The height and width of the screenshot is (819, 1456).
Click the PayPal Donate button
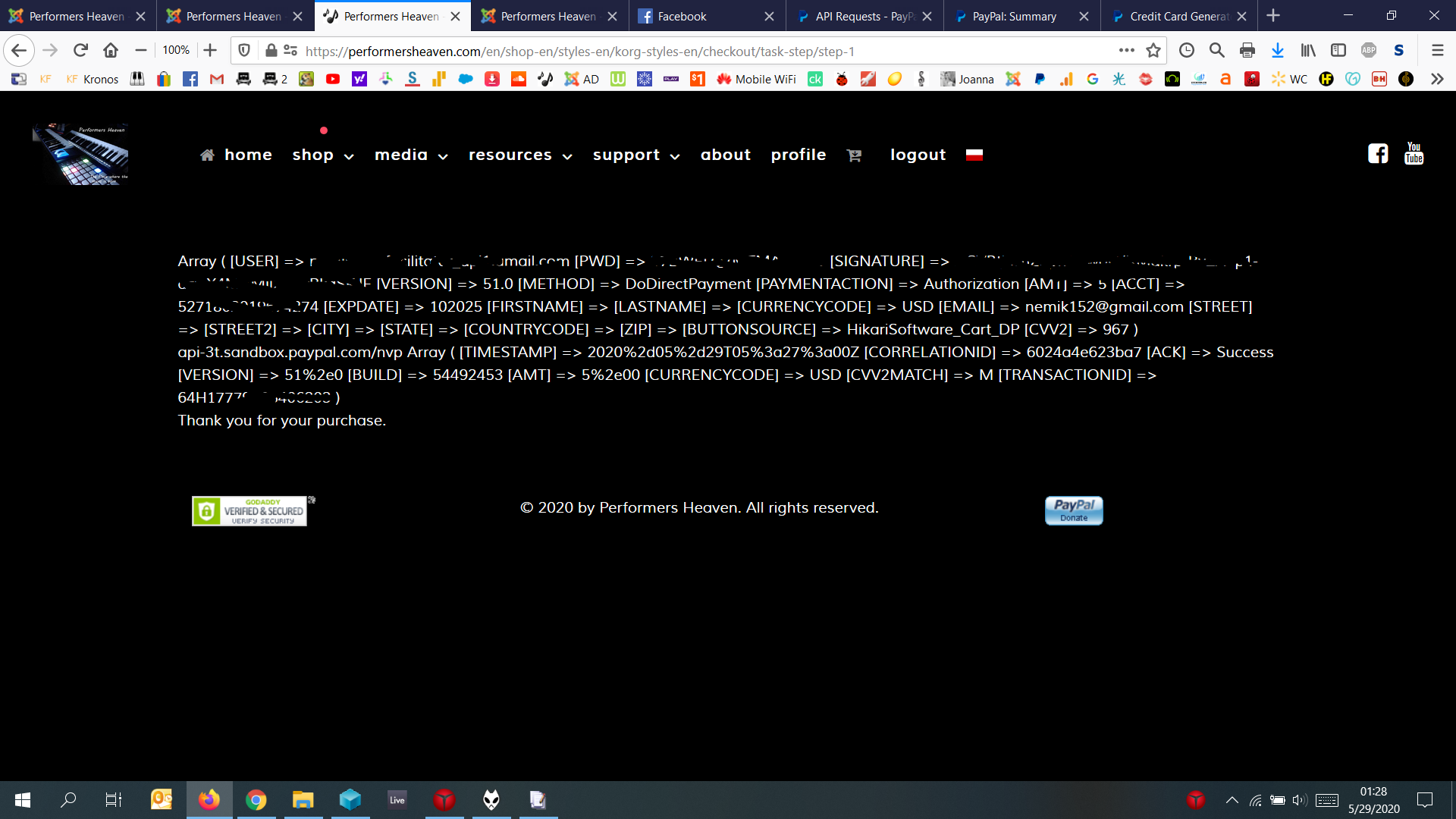pos(1073,510)
